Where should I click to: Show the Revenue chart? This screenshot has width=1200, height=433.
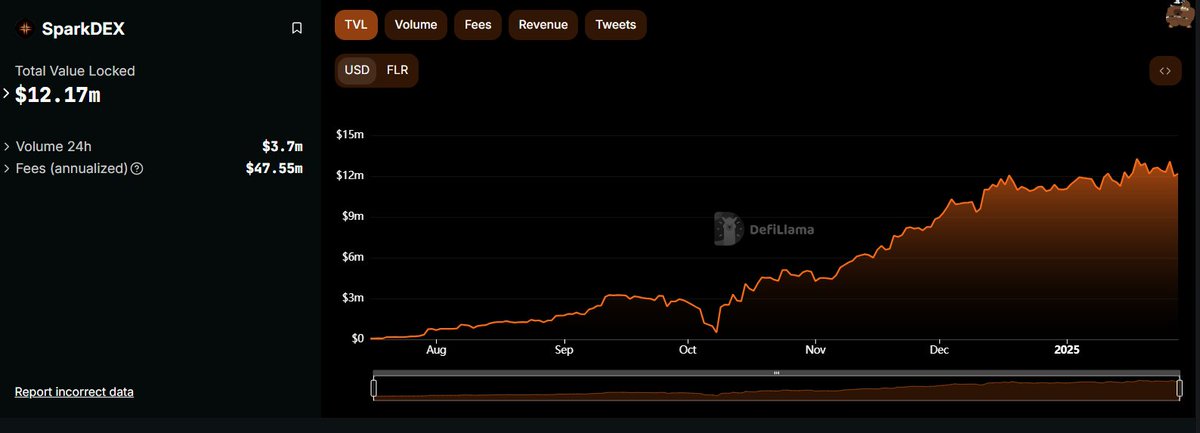pyautogui.click(x=543, y=24)
